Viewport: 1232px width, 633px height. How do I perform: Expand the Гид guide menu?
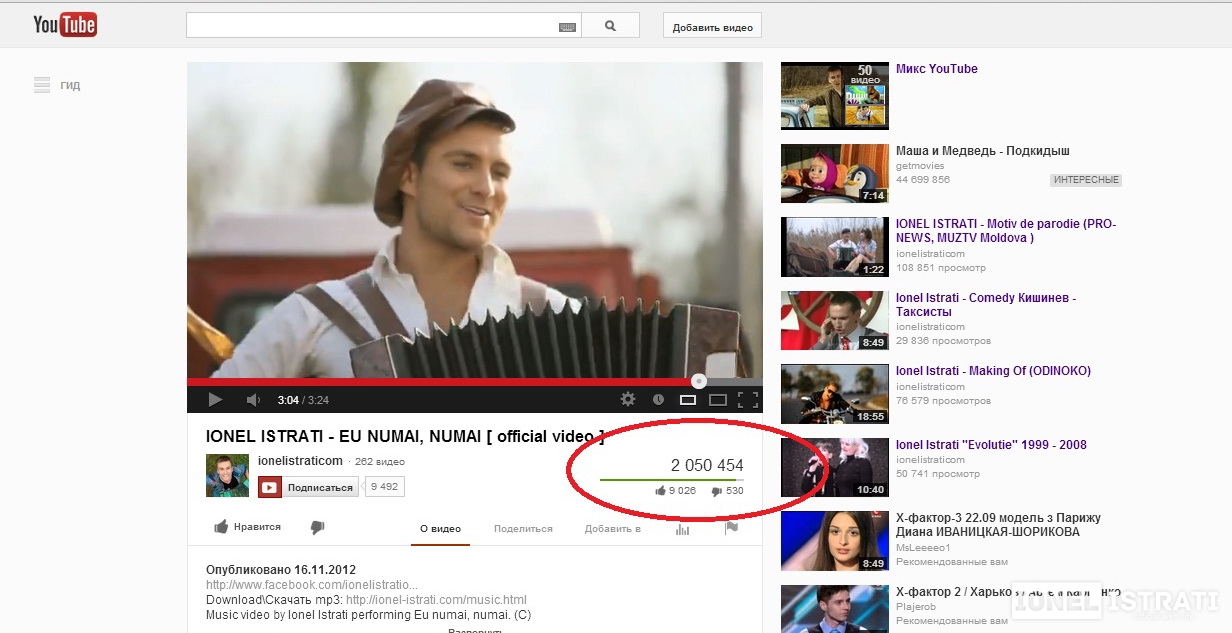(x=56, y=85)
